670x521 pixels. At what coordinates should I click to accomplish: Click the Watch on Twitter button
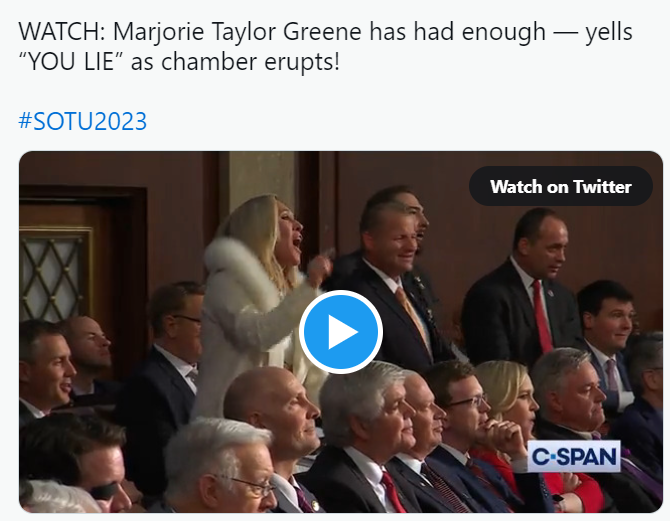click(x=561, y=186)
